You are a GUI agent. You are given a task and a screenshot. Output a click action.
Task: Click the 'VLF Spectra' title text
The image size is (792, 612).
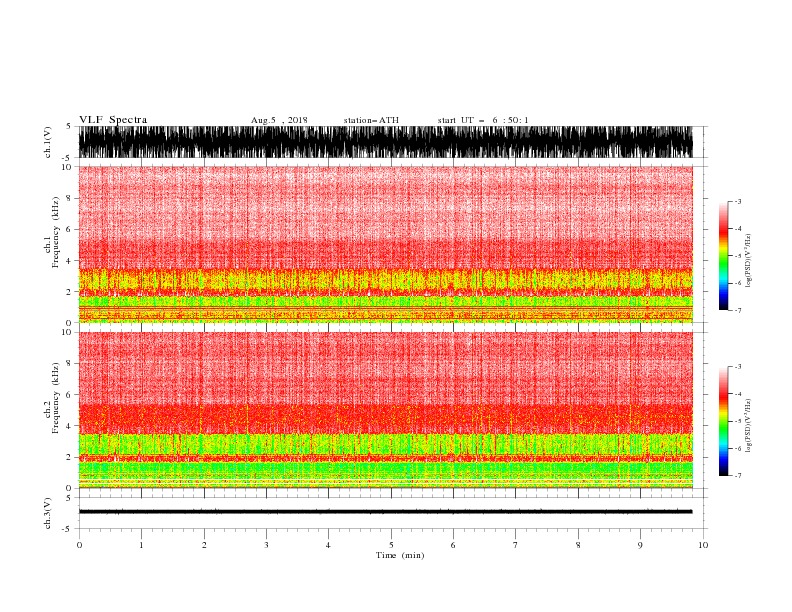click(x=113, y=120)
